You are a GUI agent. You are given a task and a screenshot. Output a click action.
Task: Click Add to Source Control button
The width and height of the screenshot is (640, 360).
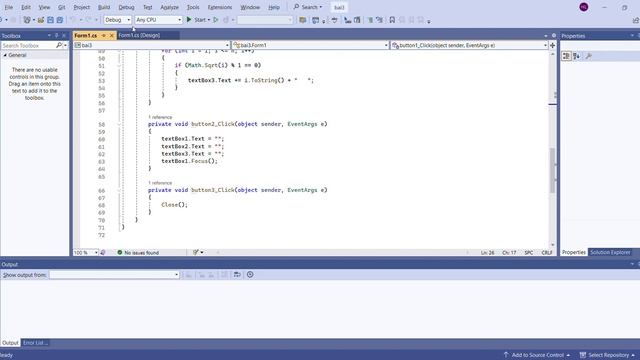click(537, 355)
